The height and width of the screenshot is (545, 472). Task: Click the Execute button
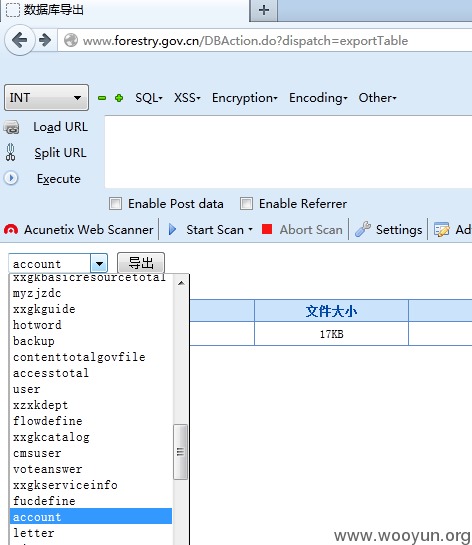point(59,179)
